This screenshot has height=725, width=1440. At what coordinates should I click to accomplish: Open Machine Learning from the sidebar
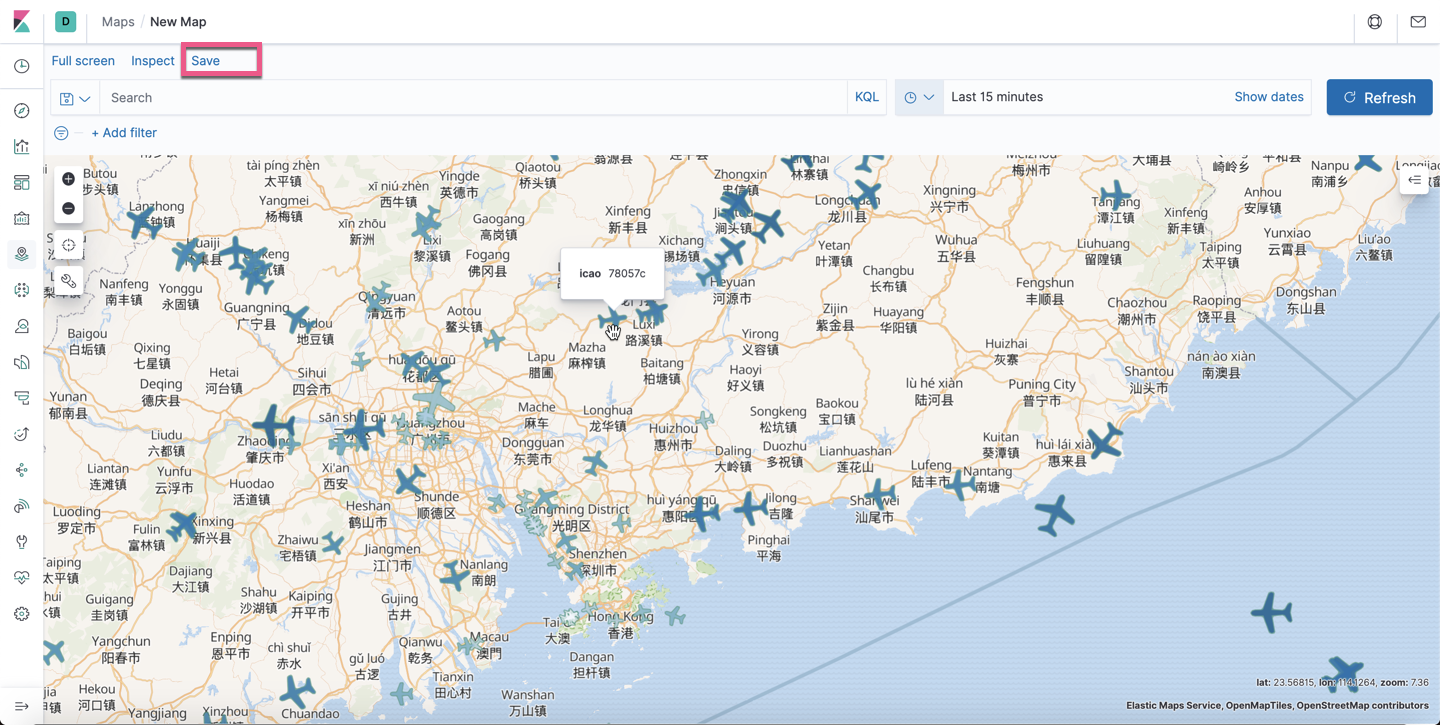point(22,291)
